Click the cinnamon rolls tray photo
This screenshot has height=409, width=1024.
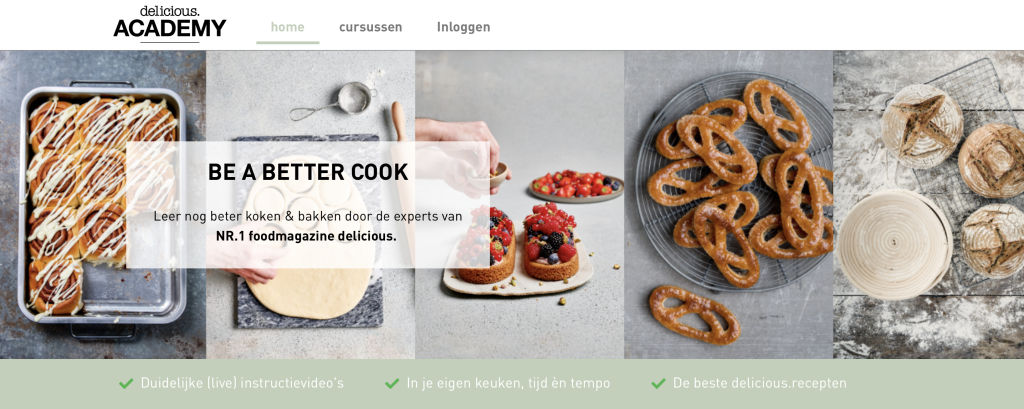(x=103, y=204)
